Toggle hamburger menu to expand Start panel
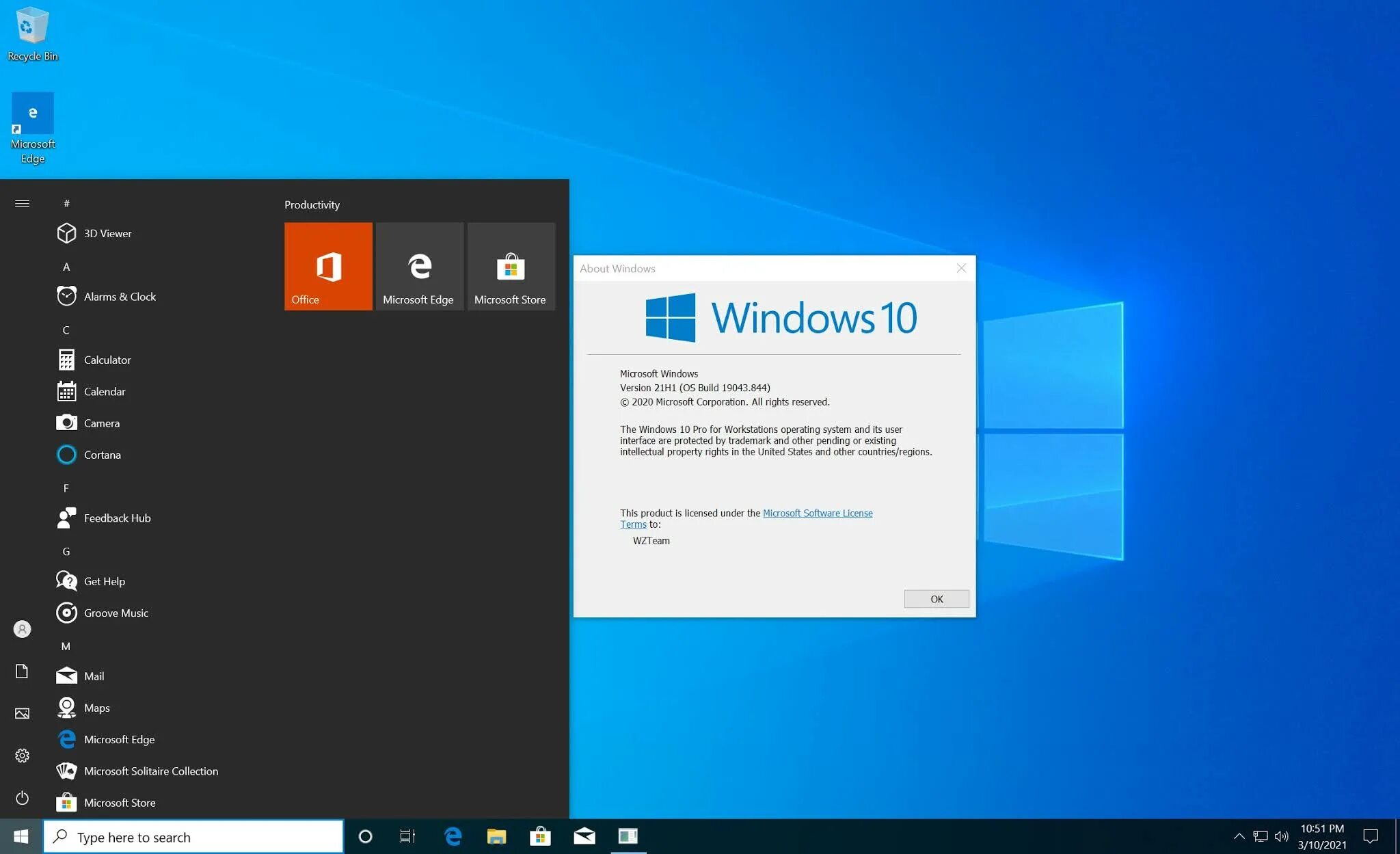This screenshot has width=1400, height=854. [21, 203]
